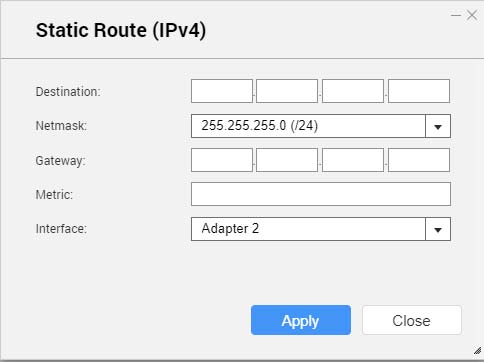Click the fourth Gateway octet field
The height and width of the screenshot is (362, 484).
(419, 160)
